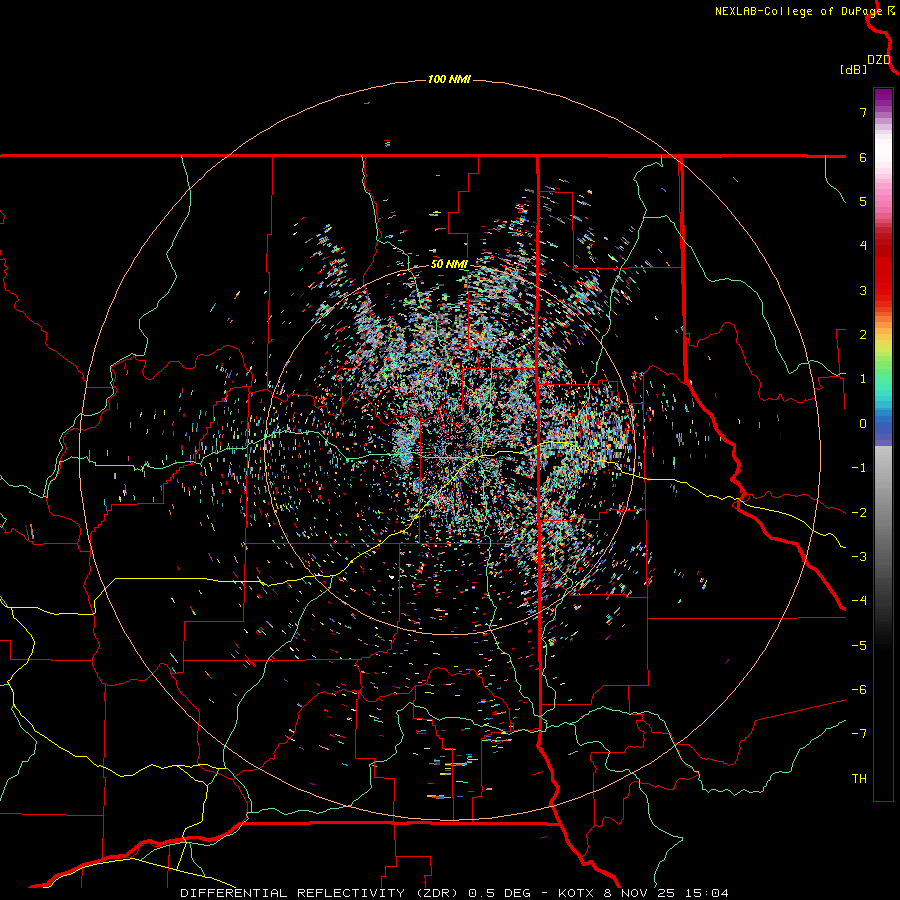The image size is (900, 900).
Task: Click the TH label on color scale
Action: click(x=859, y=779)
